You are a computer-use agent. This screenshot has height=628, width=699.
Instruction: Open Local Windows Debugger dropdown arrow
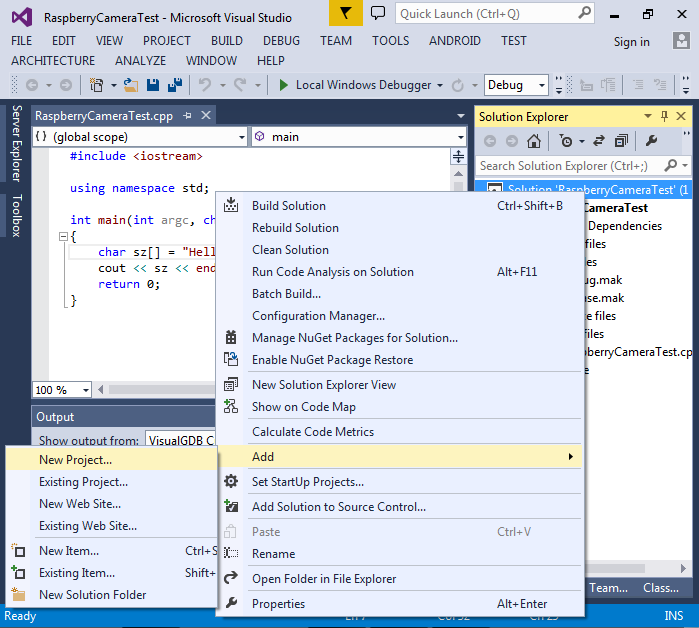click(x=440, y=85)
